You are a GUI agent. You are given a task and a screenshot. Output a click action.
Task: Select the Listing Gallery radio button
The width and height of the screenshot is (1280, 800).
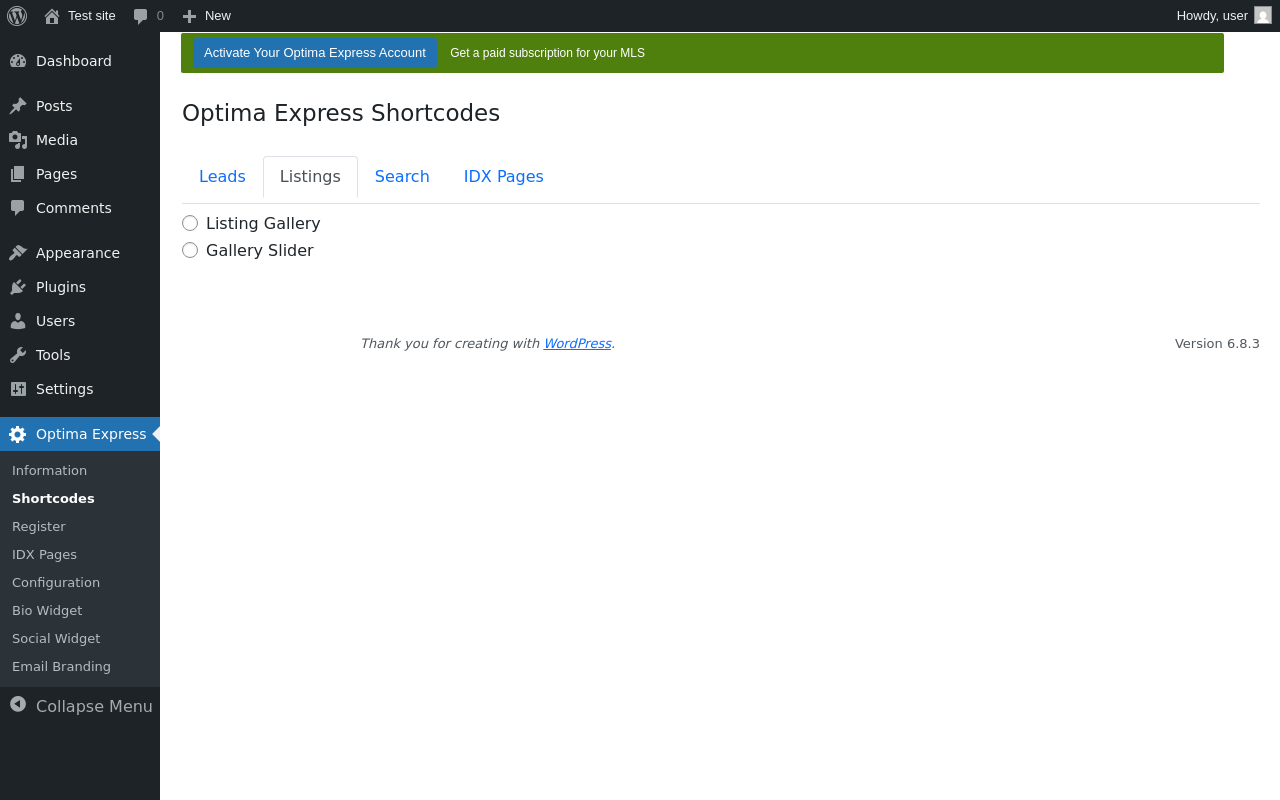(x=190, y=223)
